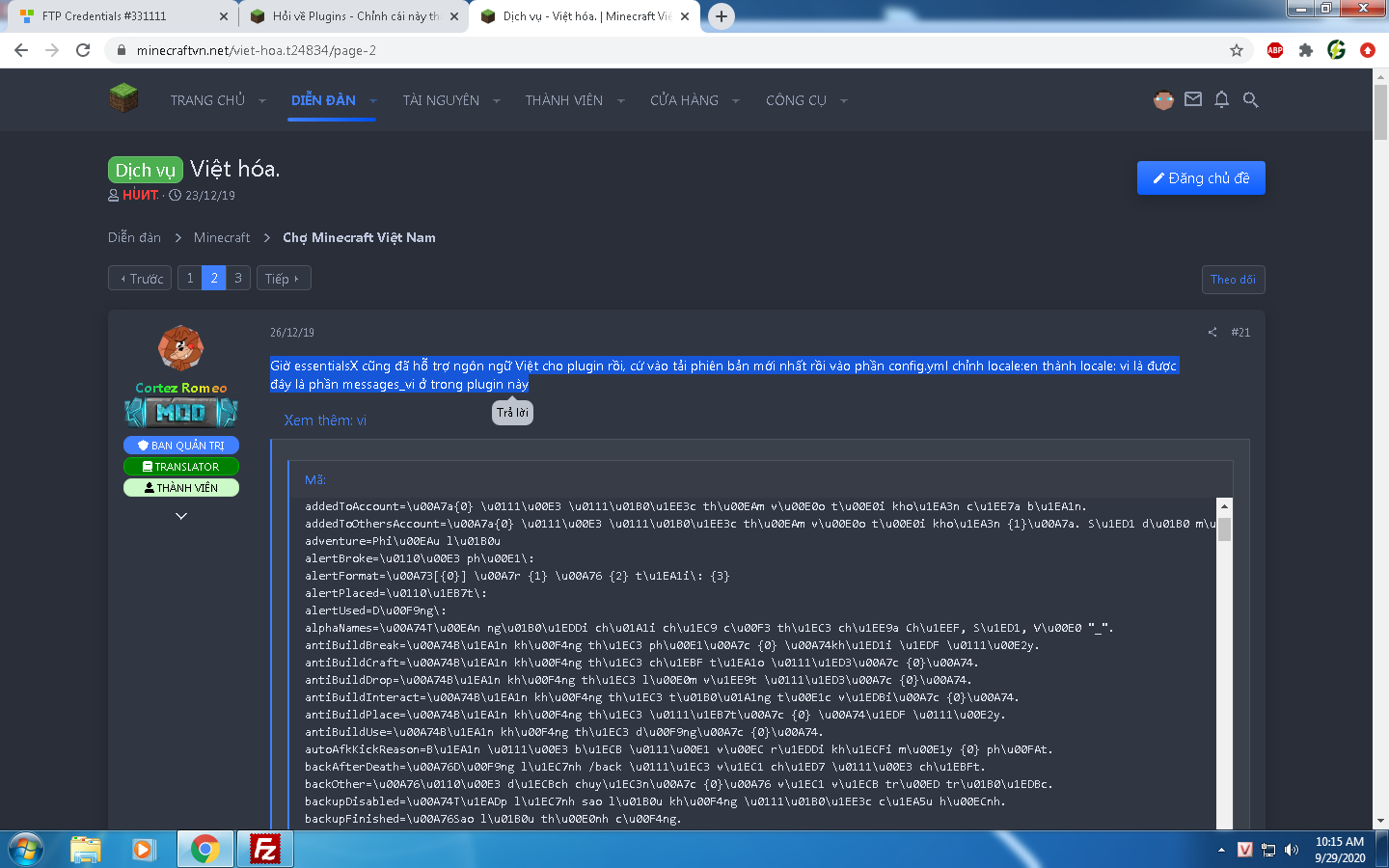Click the share icon on post #21
The image size is (1389, 868).
click(1212, 333)
